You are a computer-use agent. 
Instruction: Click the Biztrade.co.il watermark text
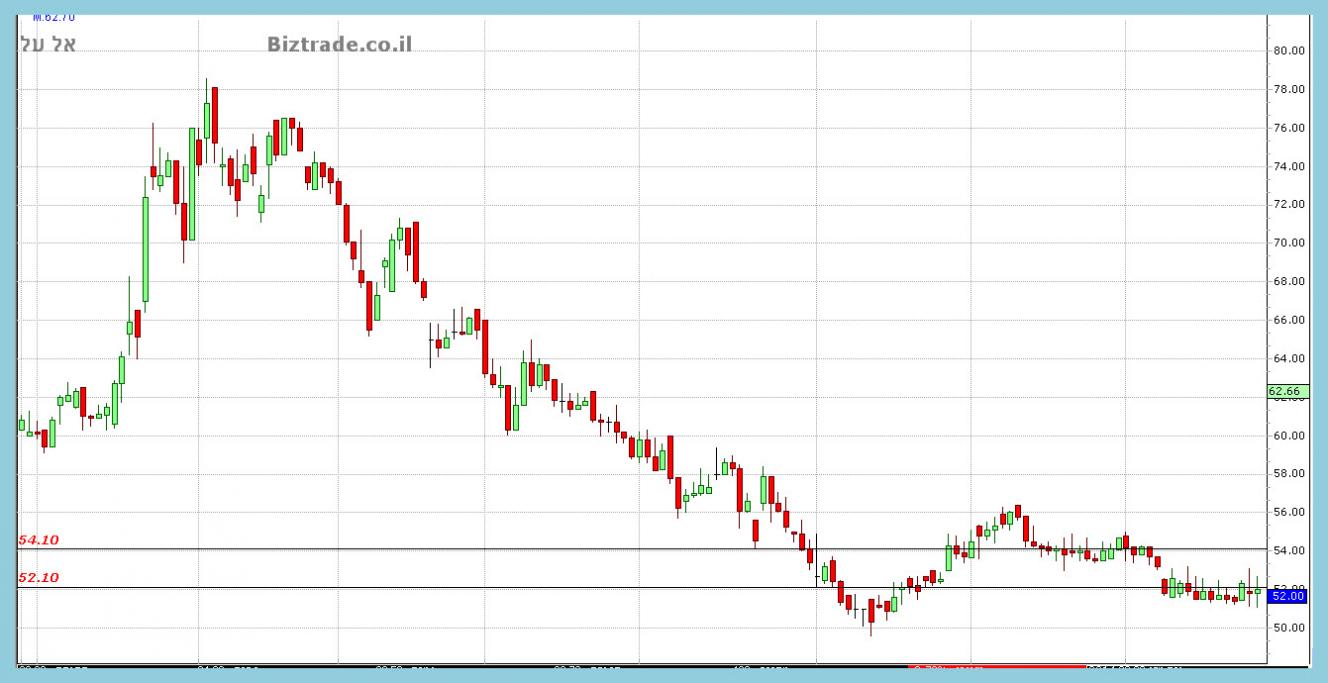click(339, 44)
